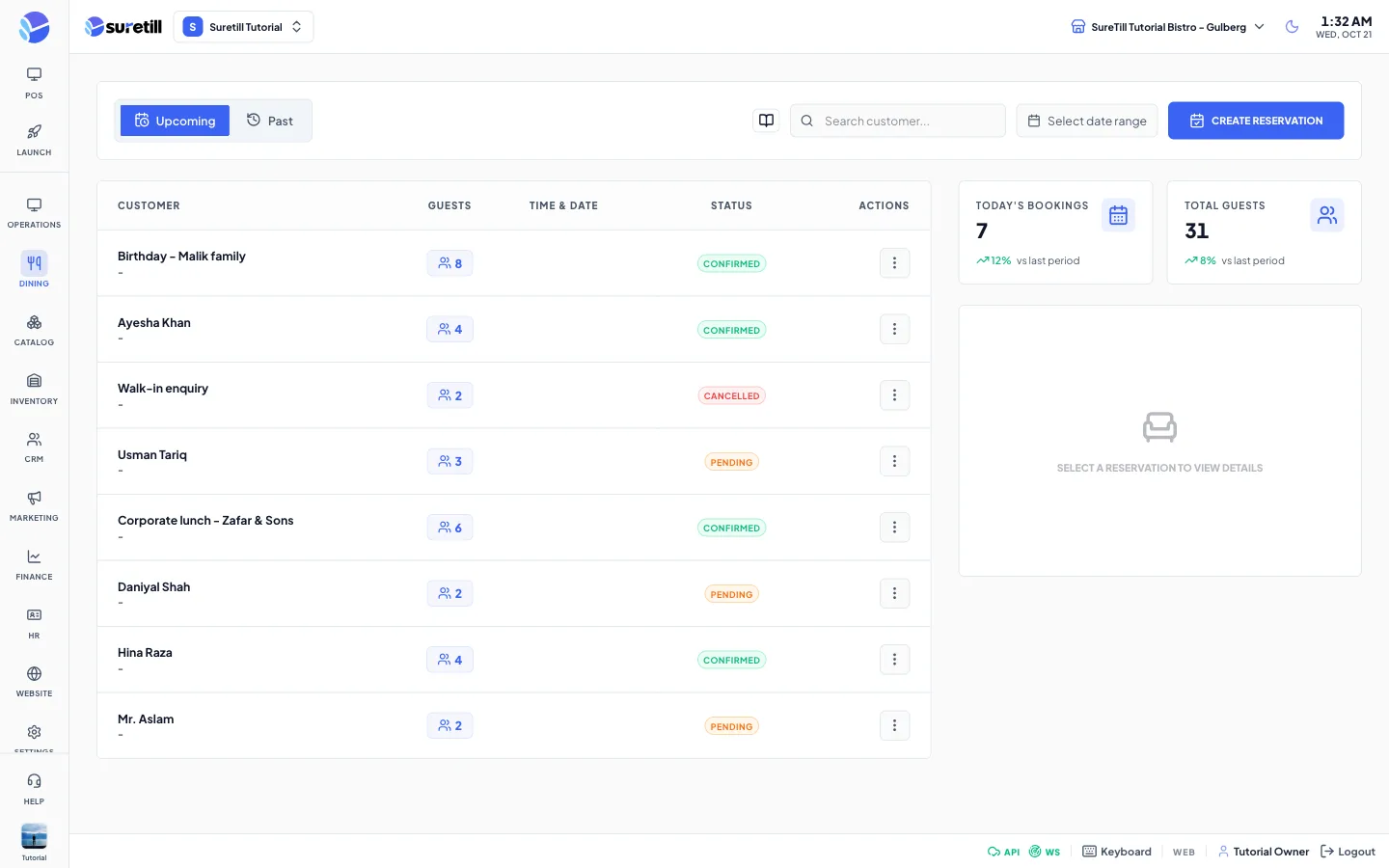Open actions menu for Usman Tariq

[894, 461]
